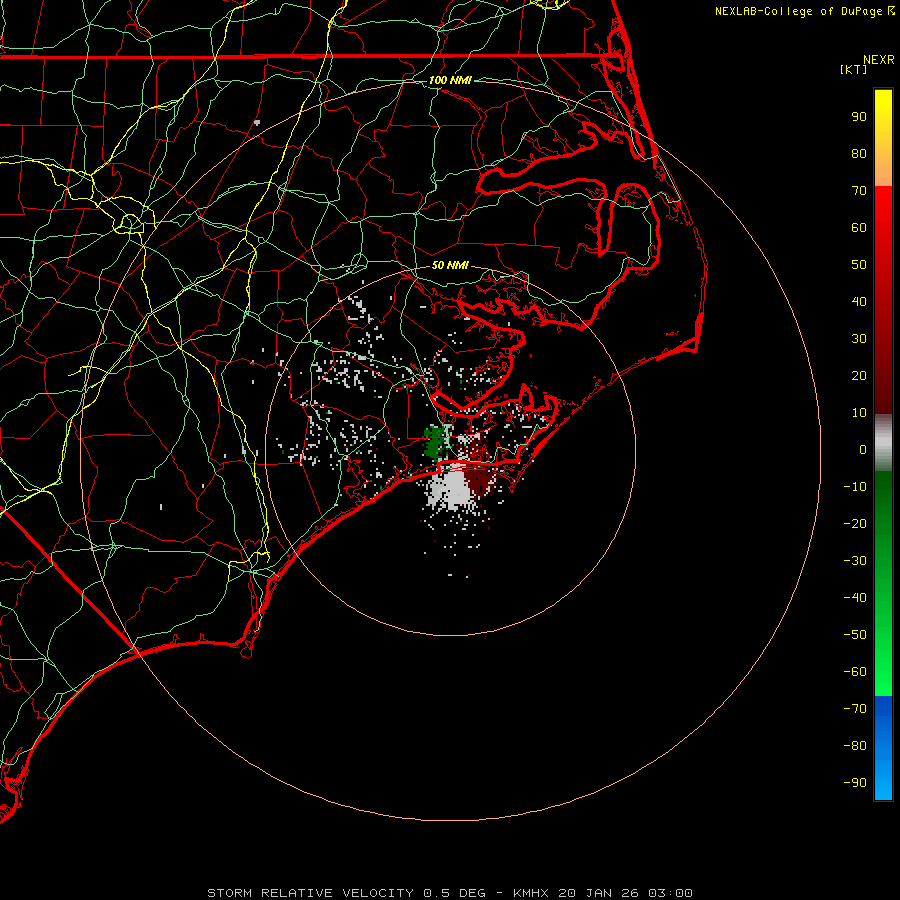
Task: Click the bright red segment of the color bar
Action: 883,230
